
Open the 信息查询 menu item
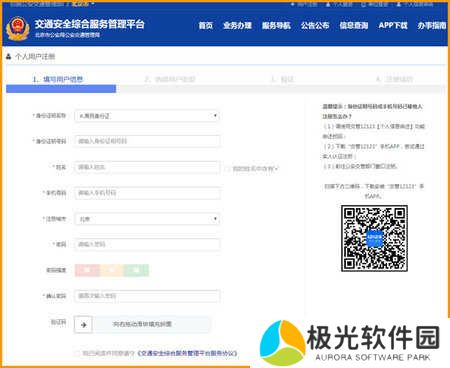click(x=354, y=26)
